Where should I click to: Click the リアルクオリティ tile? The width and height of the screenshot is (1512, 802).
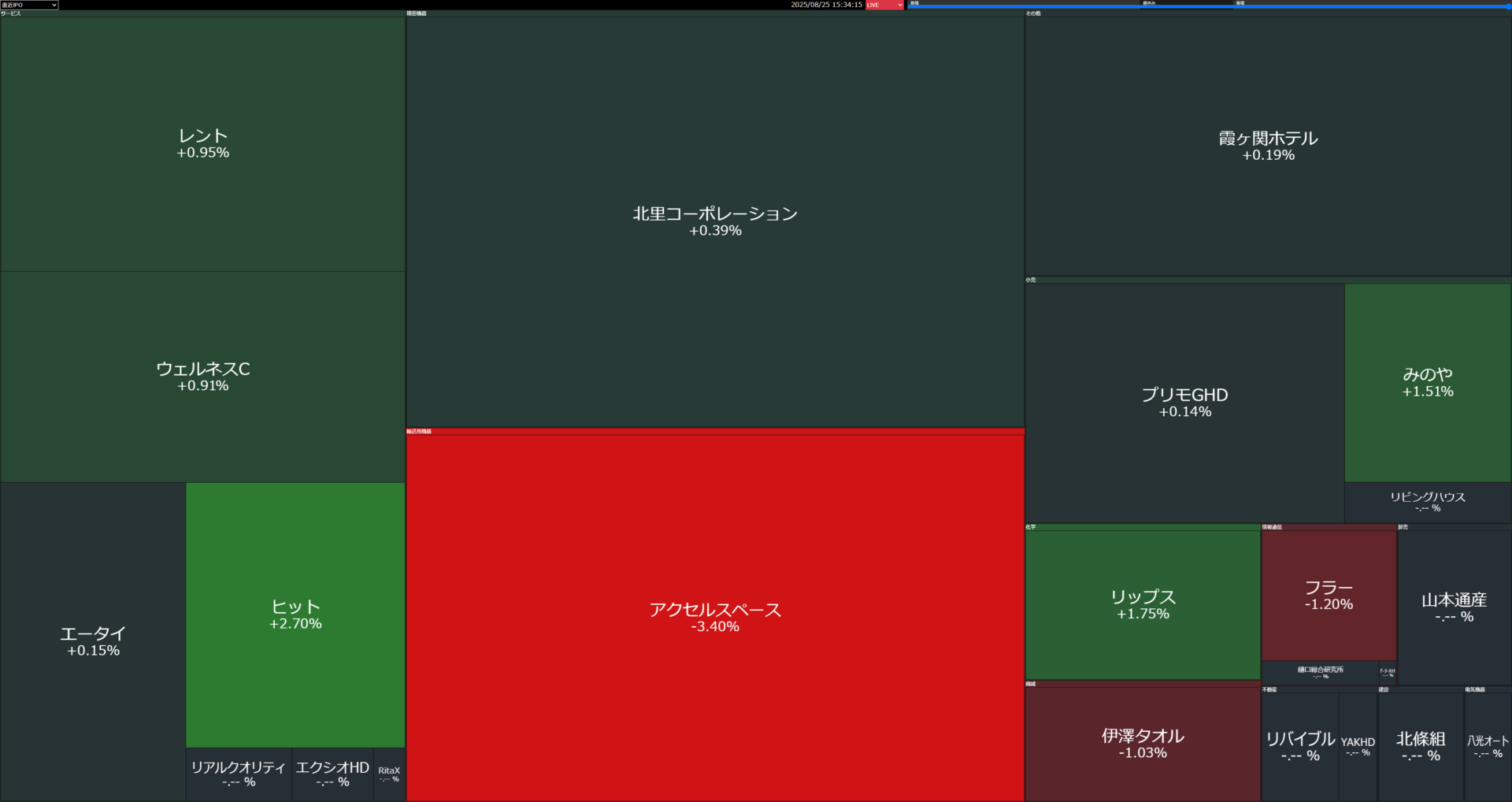239,774
